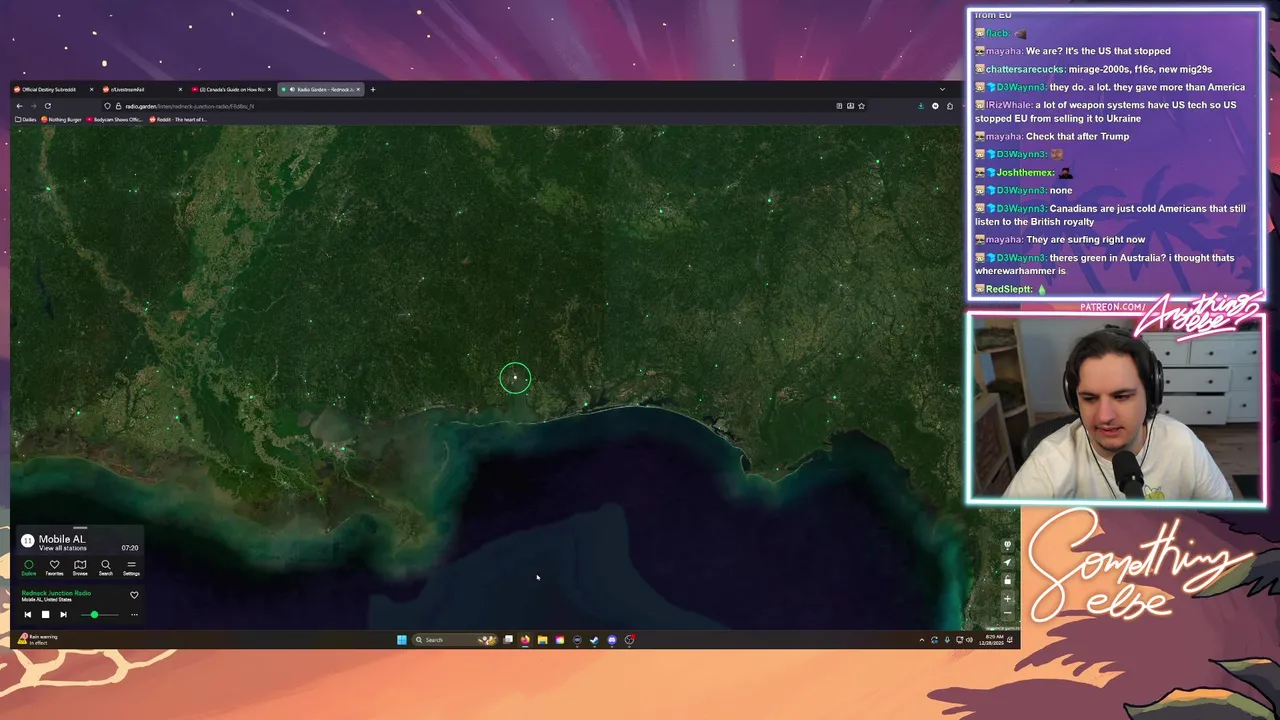
Task: Open the Dailies bookmarks folder
Action: [x=25, y=119]
